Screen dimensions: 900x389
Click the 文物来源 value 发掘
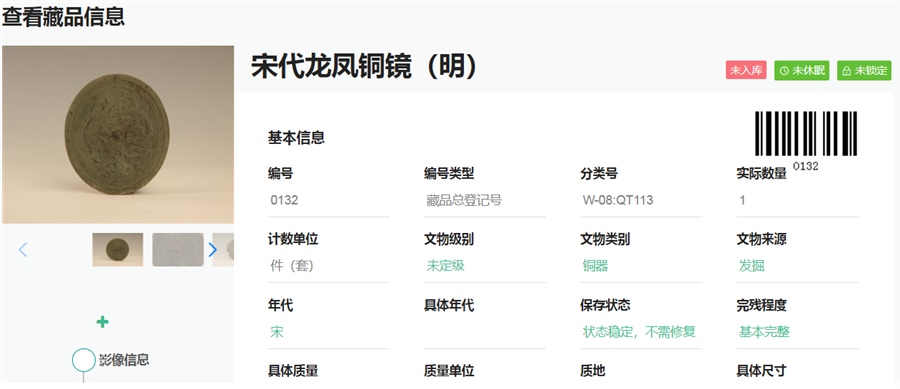click(751, 266)
